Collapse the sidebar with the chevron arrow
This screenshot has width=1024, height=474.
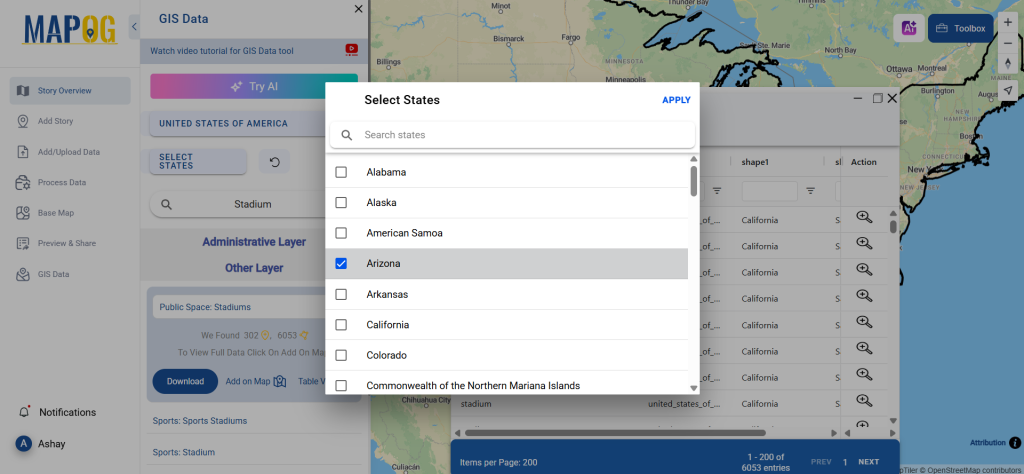coord(134,27)
